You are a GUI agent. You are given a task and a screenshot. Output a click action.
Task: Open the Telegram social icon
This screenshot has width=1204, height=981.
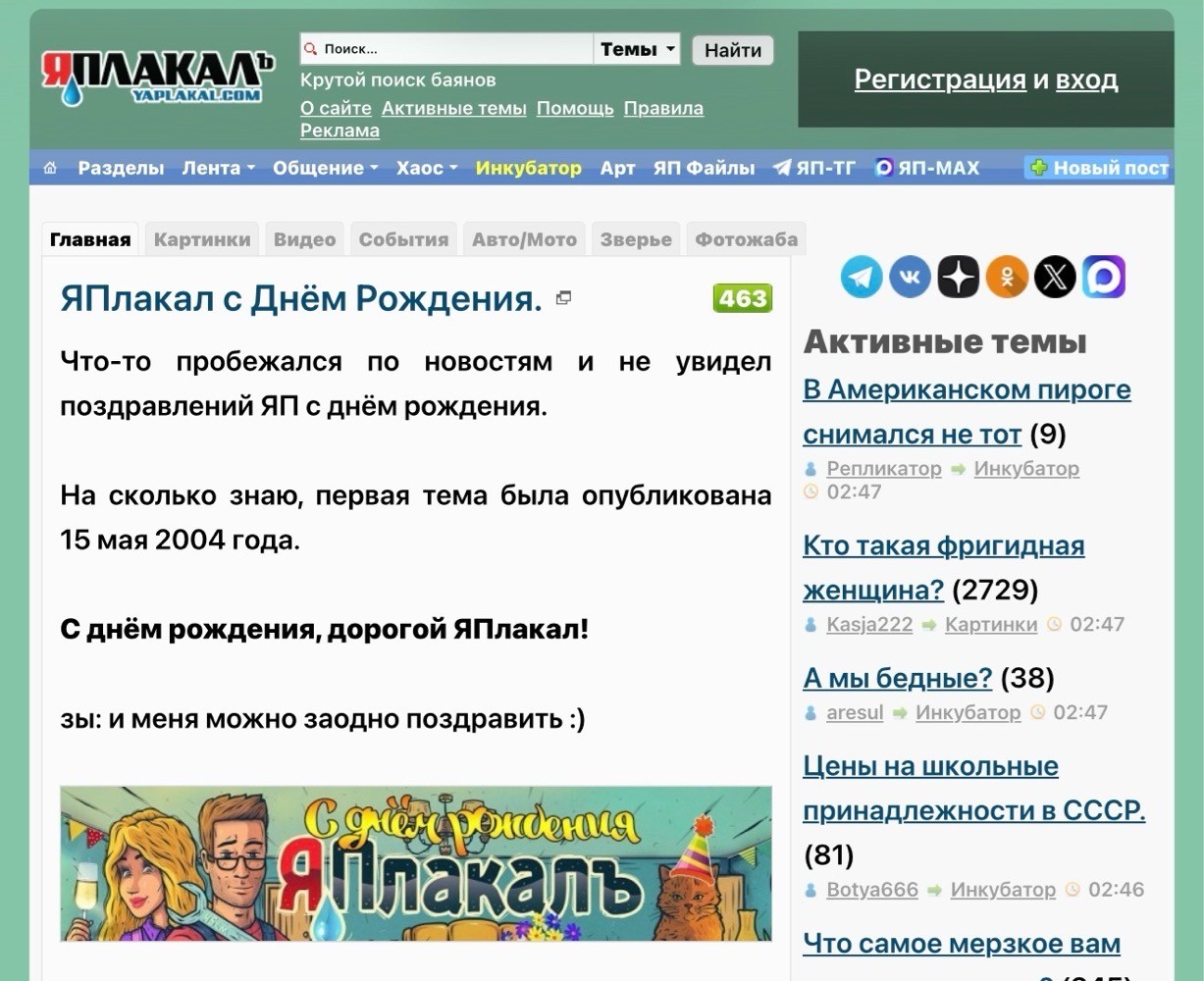862,277
